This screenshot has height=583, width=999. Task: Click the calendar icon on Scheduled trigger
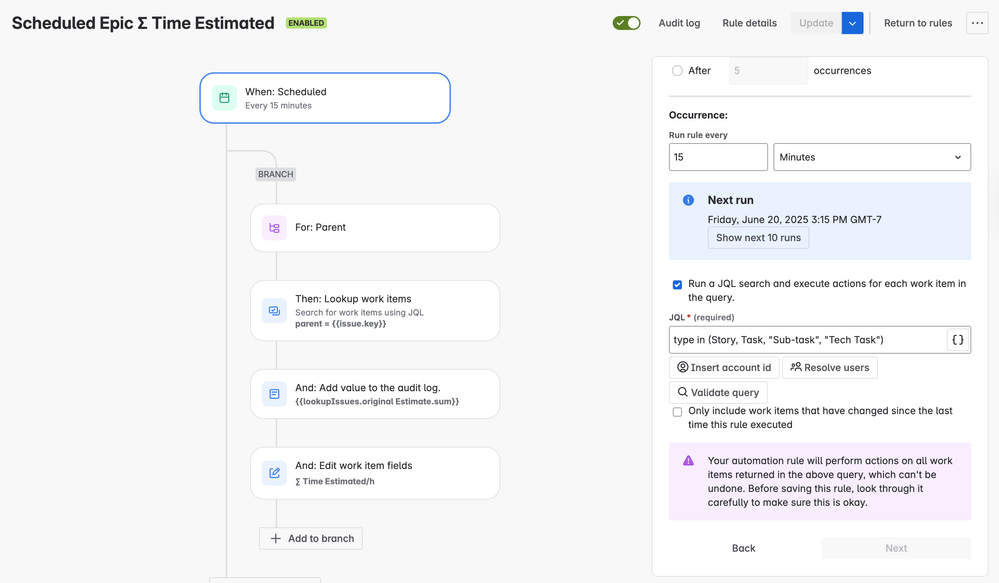(x=224, y=97)
